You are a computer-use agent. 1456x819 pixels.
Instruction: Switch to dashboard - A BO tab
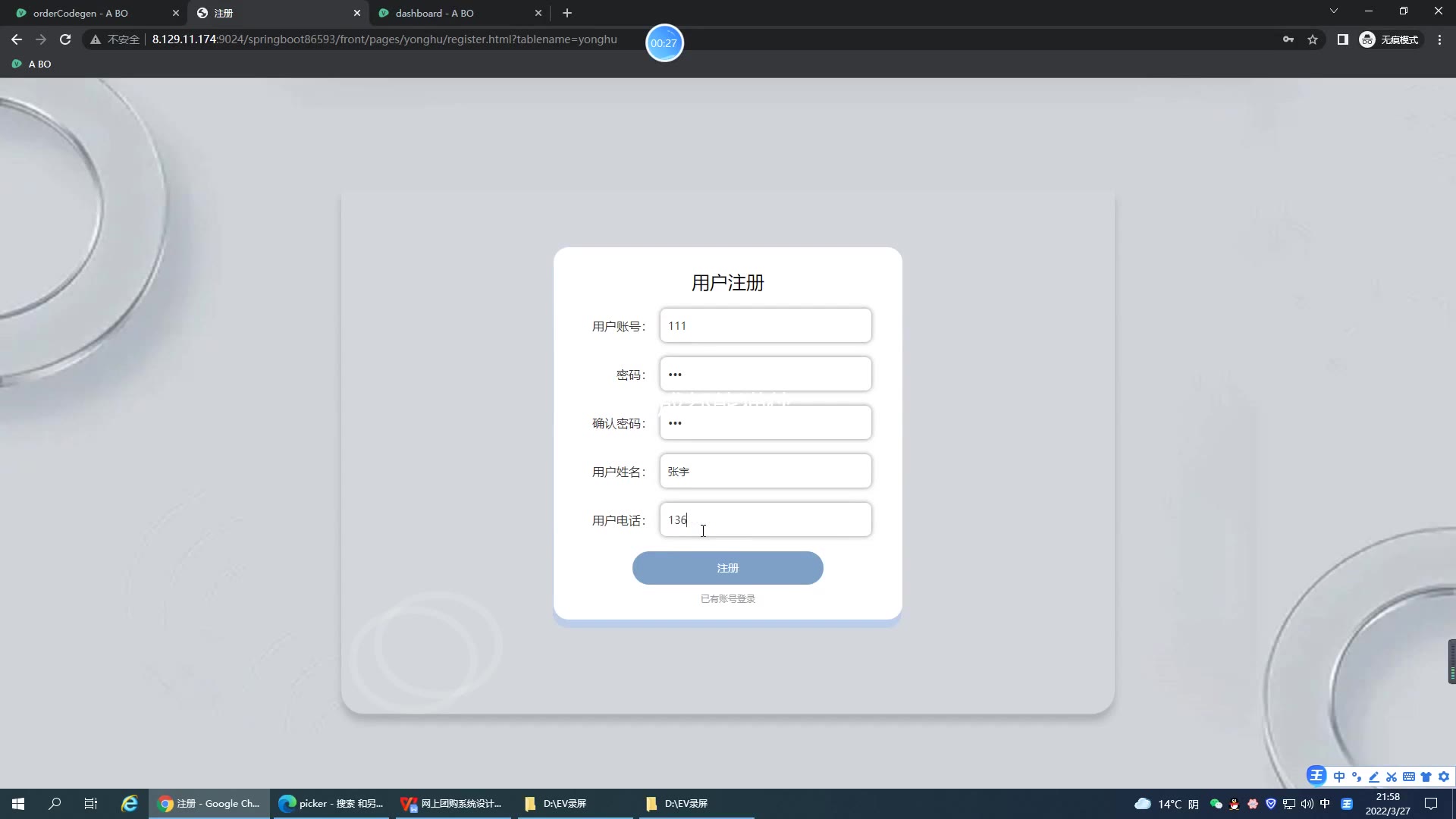[435, 13]
